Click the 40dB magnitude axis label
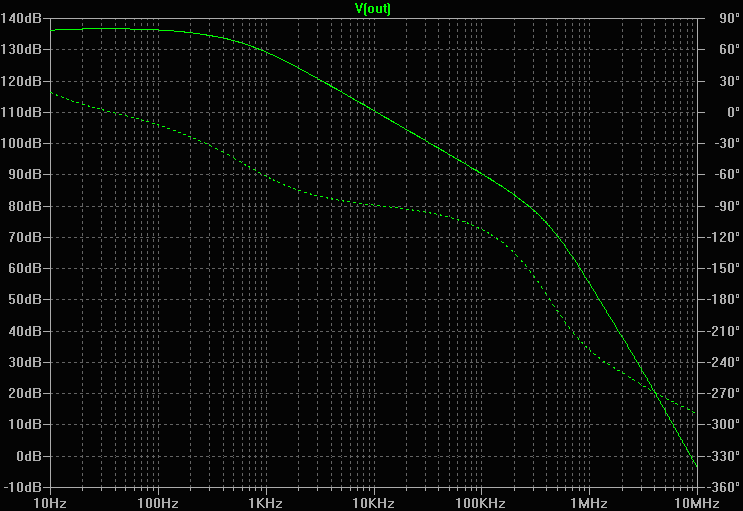This screenshot has height=511, width=743. click(x=25, y=331)
